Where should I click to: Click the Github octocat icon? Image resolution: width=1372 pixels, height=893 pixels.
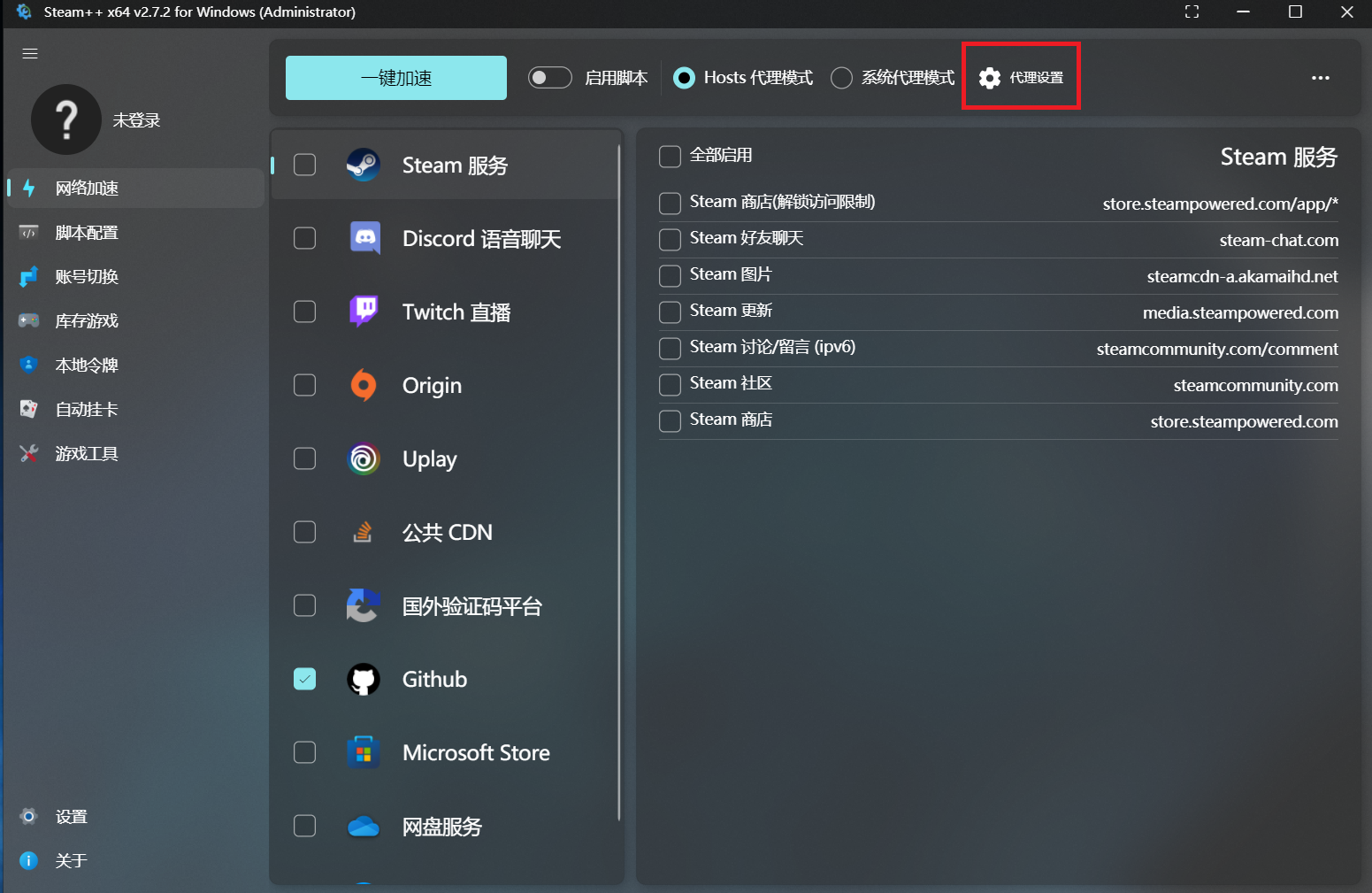(x=364, y=679)
